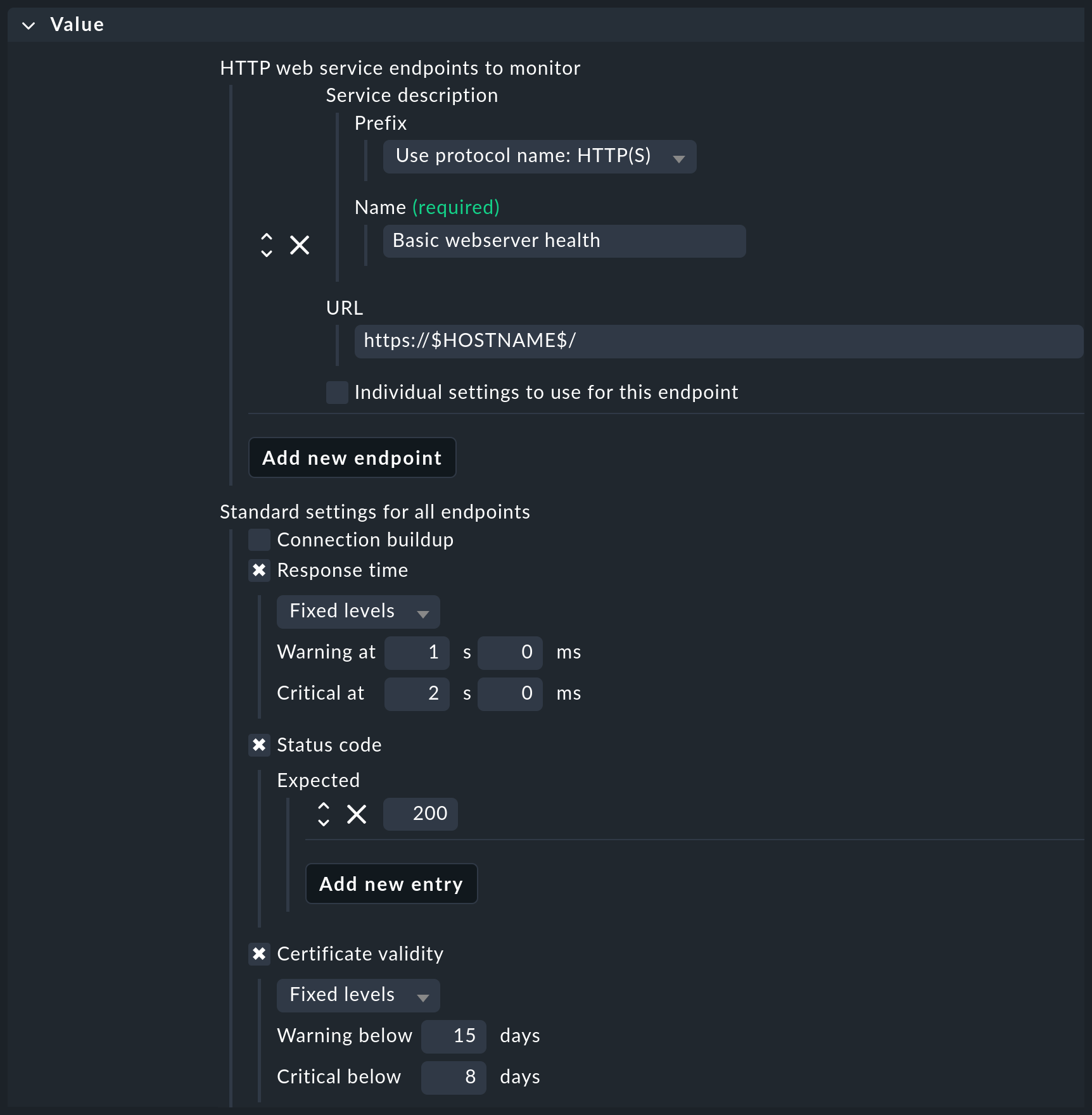
Task: Select the Warning at seconds value
Action: click(417, 652)
